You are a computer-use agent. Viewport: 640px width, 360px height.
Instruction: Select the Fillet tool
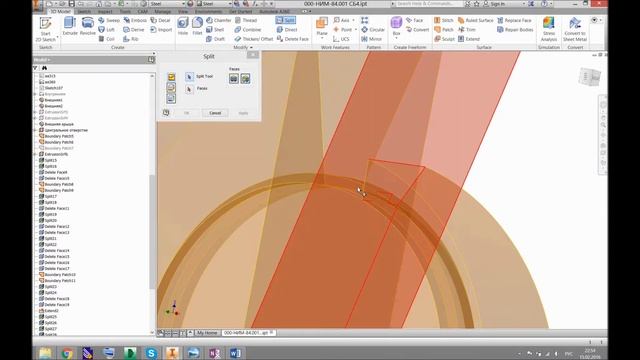[197, 27]
